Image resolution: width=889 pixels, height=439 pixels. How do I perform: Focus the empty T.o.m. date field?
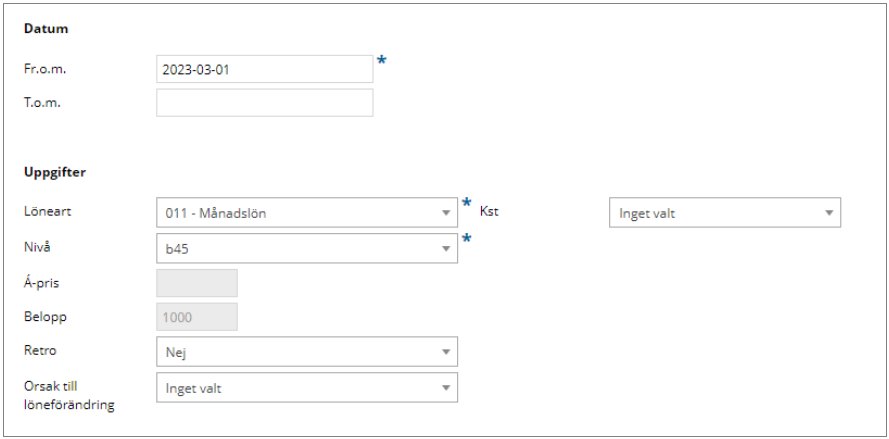(264, 103)
